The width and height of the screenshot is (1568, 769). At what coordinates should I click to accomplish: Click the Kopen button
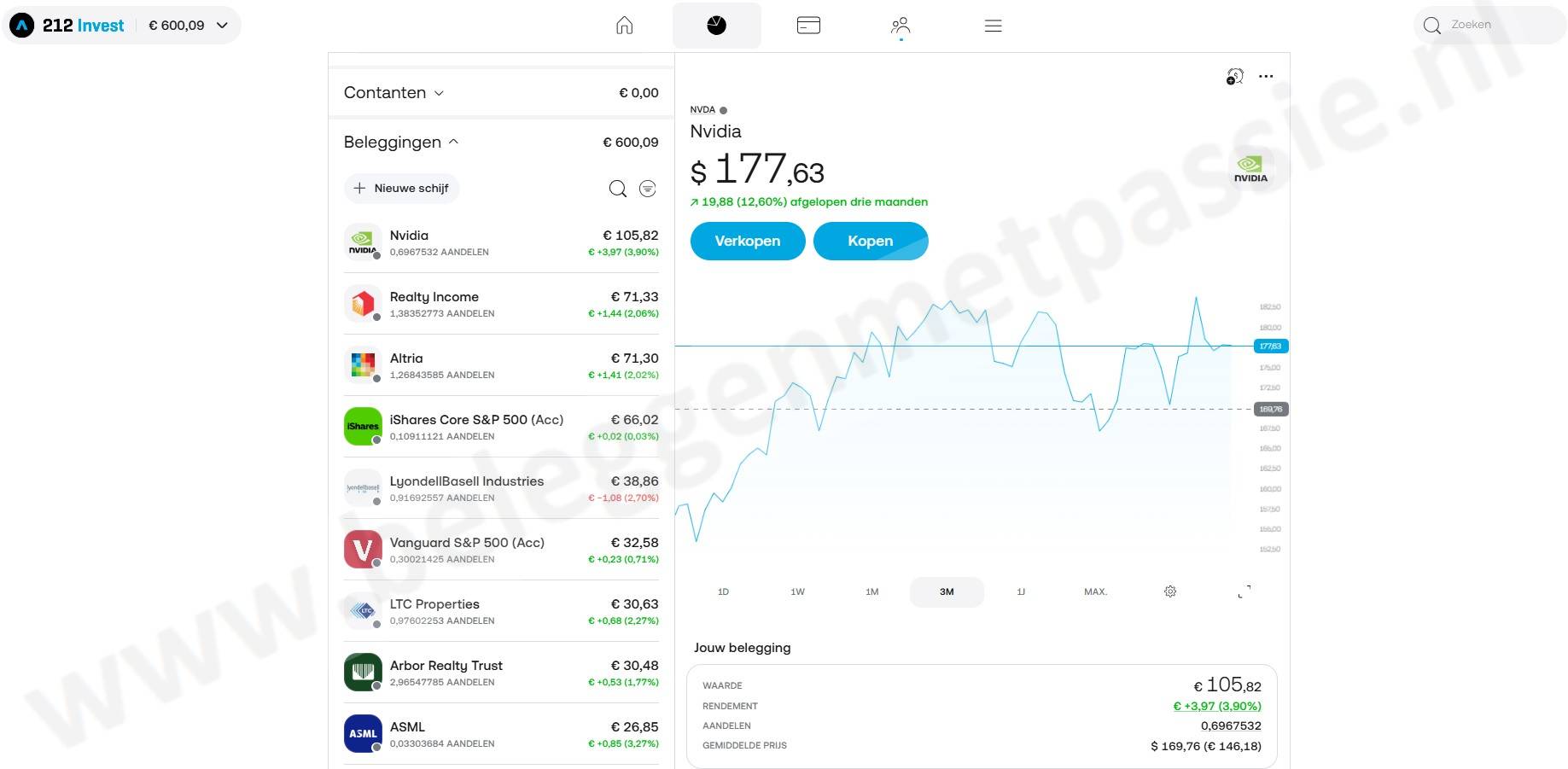pyautogui.click(x=870, y=241)
